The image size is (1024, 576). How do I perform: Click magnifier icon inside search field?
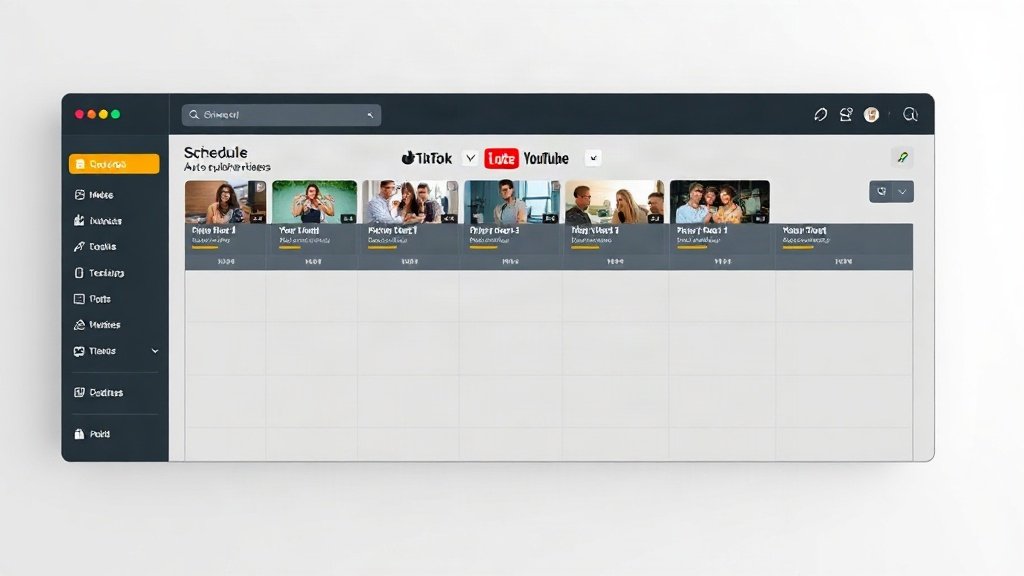click(194, 114)
